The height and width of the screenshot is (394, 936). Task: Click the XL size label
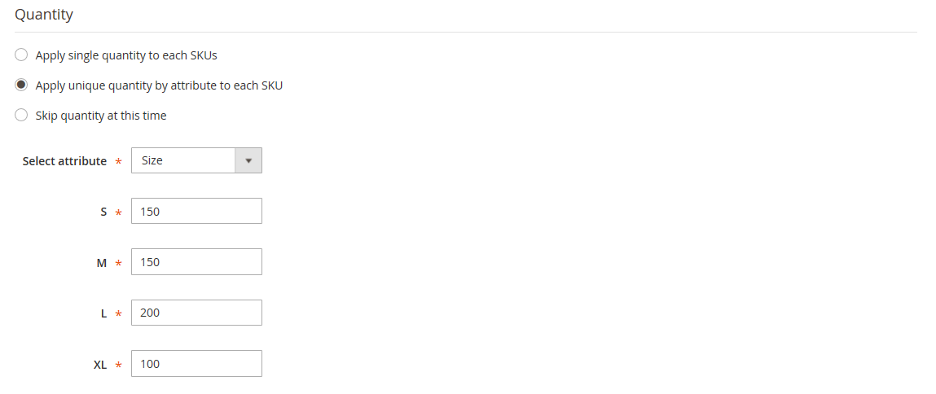[x=100, y=364]
